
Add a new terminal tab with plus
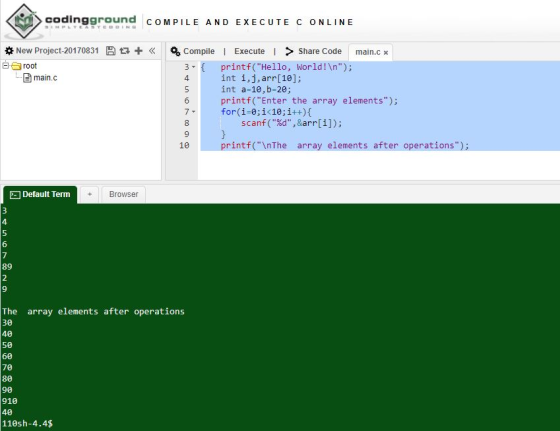point(90,194)
